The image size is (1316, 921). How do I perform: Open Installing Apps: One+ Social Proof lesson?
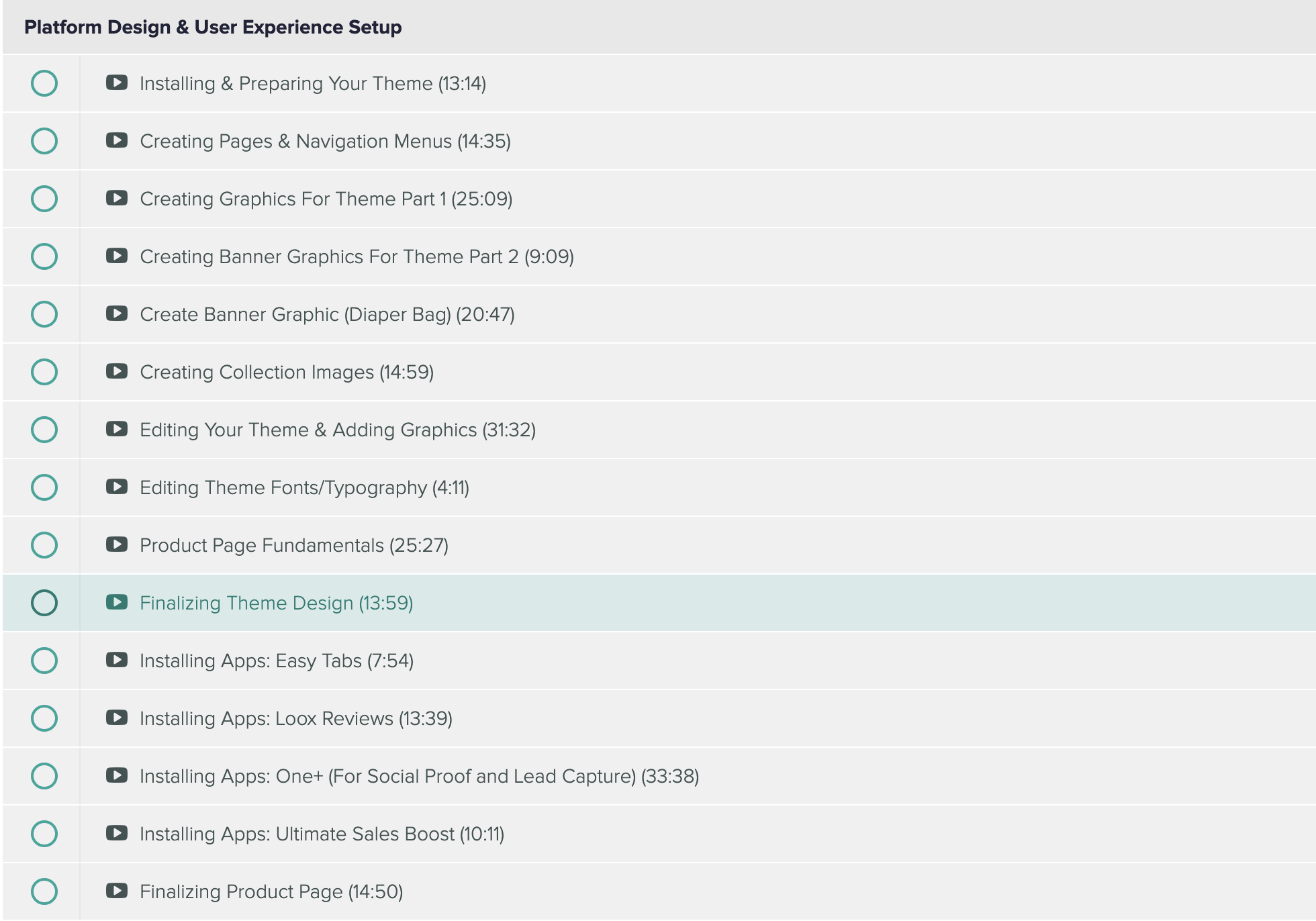pyautogui.click(x=419, y=776)
